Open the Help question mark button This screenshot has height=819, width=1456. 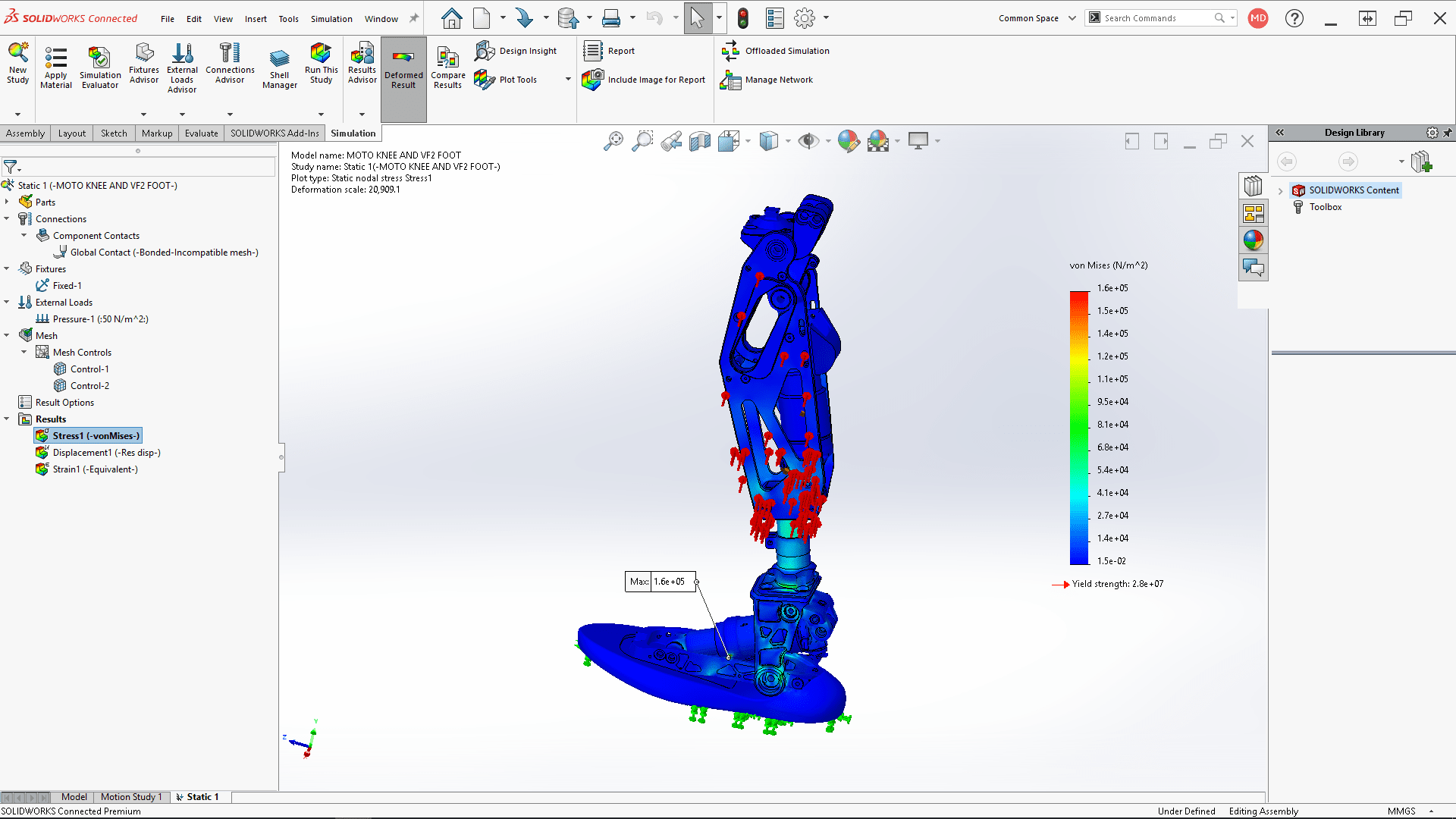point(1294,18)
